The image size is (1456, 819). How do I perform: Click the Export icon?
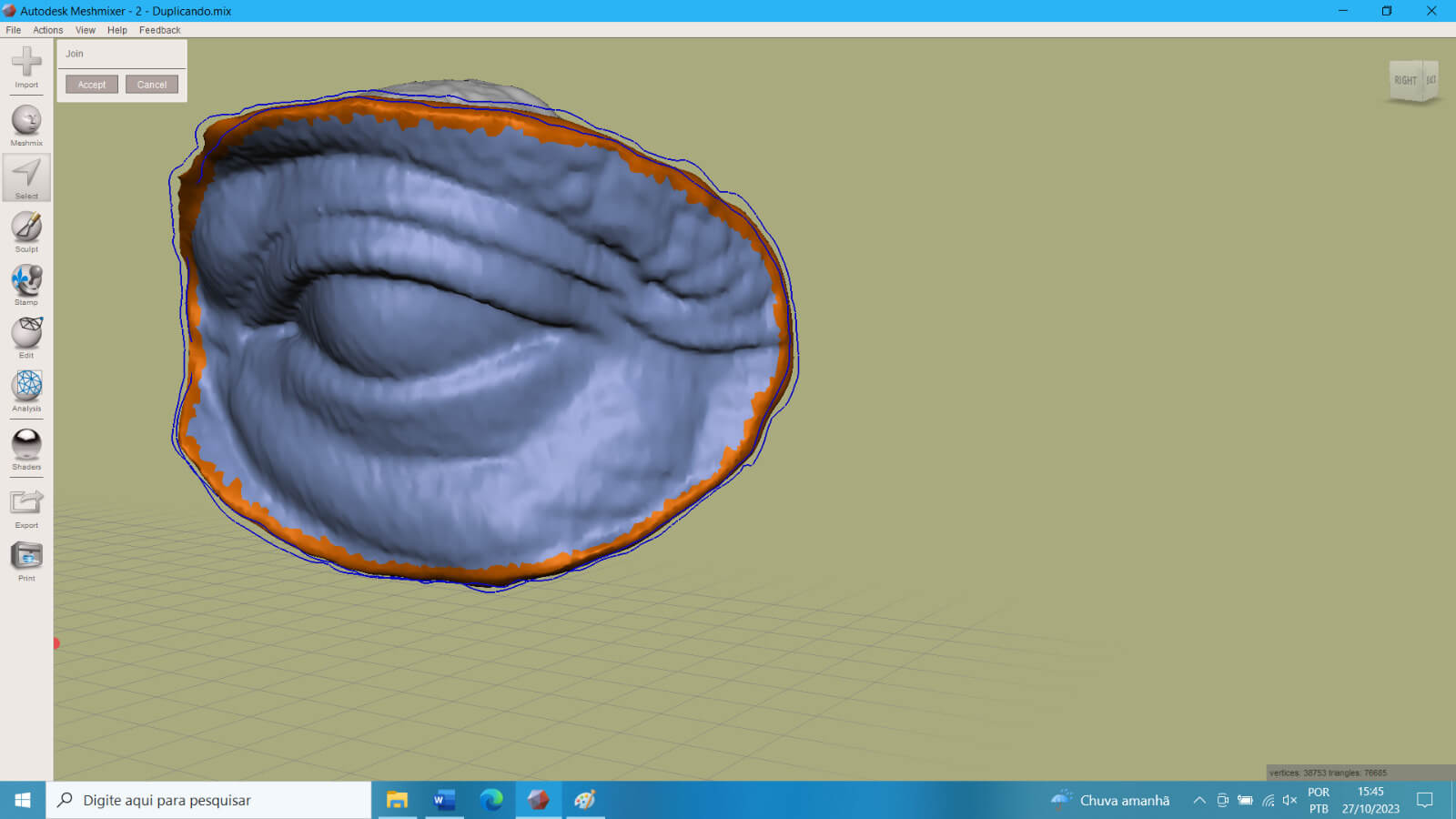tap(26, 508)
